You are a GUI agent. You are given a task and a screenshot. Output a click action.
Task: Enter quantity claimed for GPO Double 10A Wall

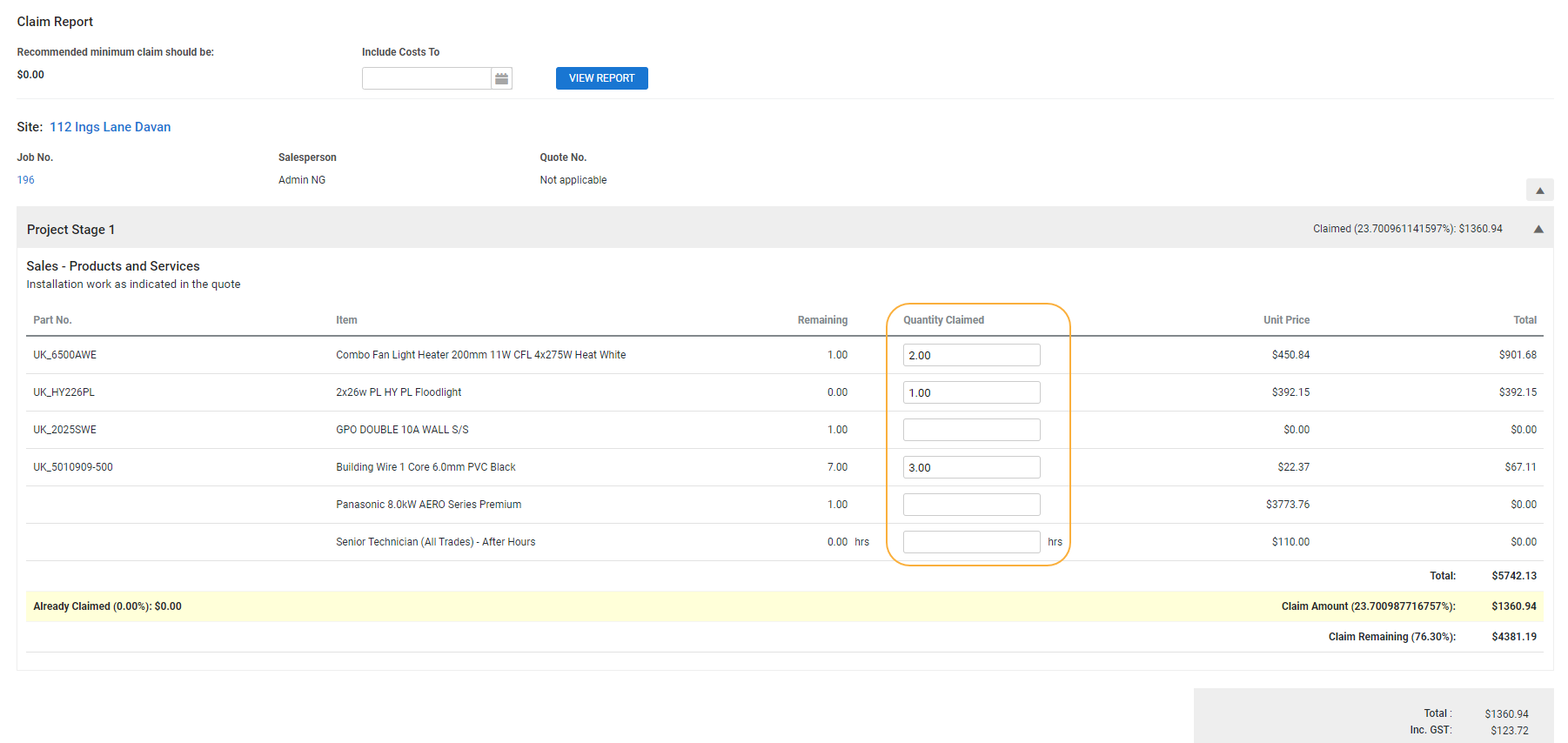[971, 430]
